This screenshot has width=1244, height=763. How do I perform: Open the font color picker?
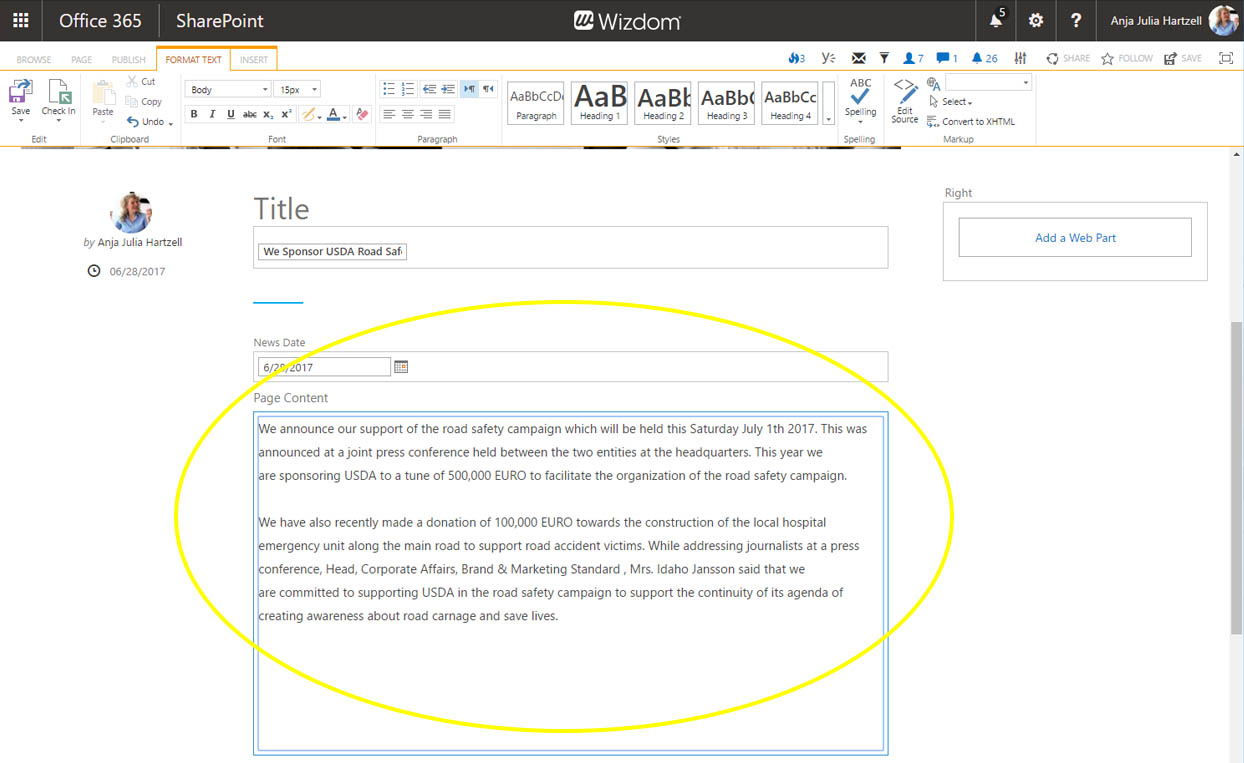click(335, 115)
